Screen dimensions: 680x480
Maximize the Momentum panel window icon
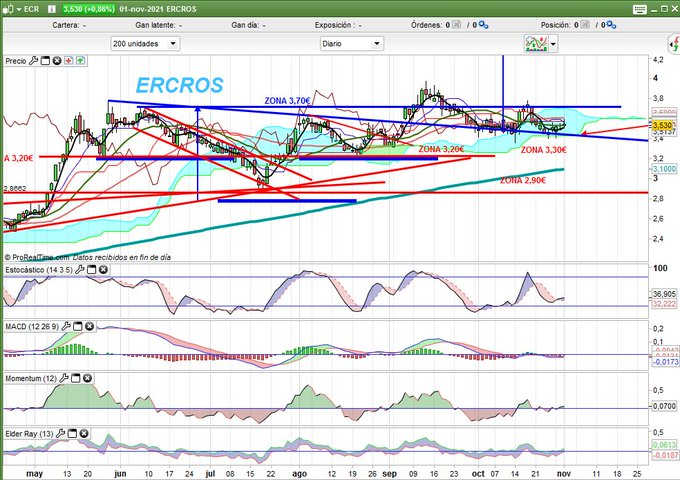[x=75, y=378]
